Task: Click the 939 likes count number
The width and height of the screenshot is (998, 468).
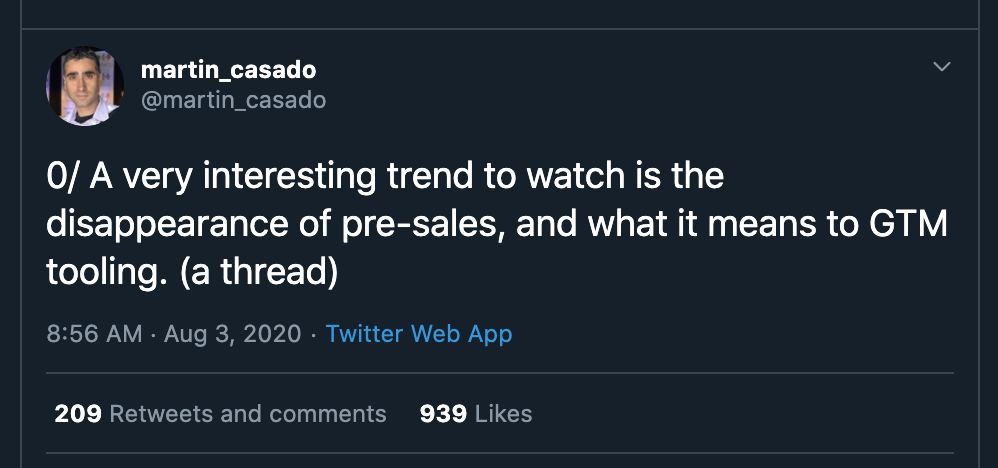Action: coord(443,414)
